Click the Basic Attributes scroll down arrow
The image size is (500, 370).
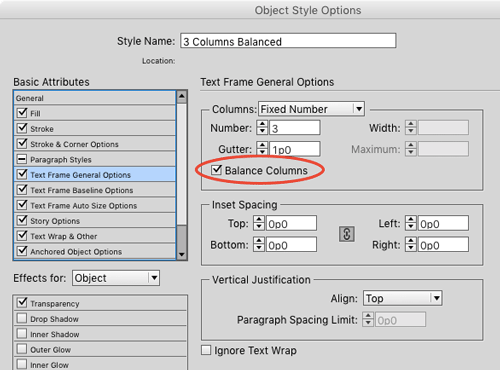point(182,254)
